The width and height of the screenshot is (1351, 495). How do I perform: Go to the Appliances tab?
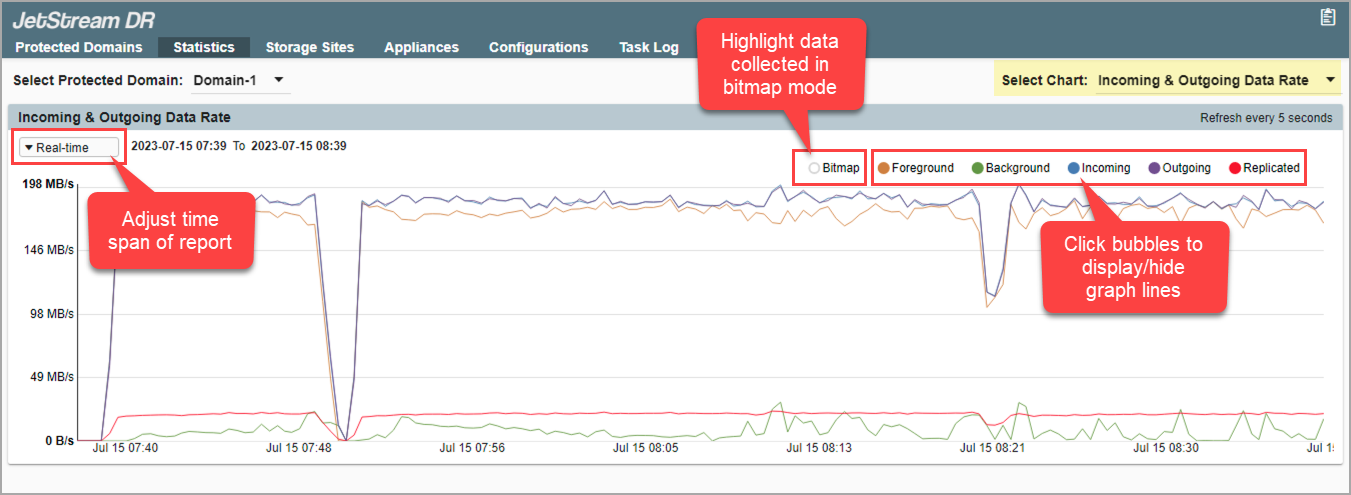click(x=421, y=47)
